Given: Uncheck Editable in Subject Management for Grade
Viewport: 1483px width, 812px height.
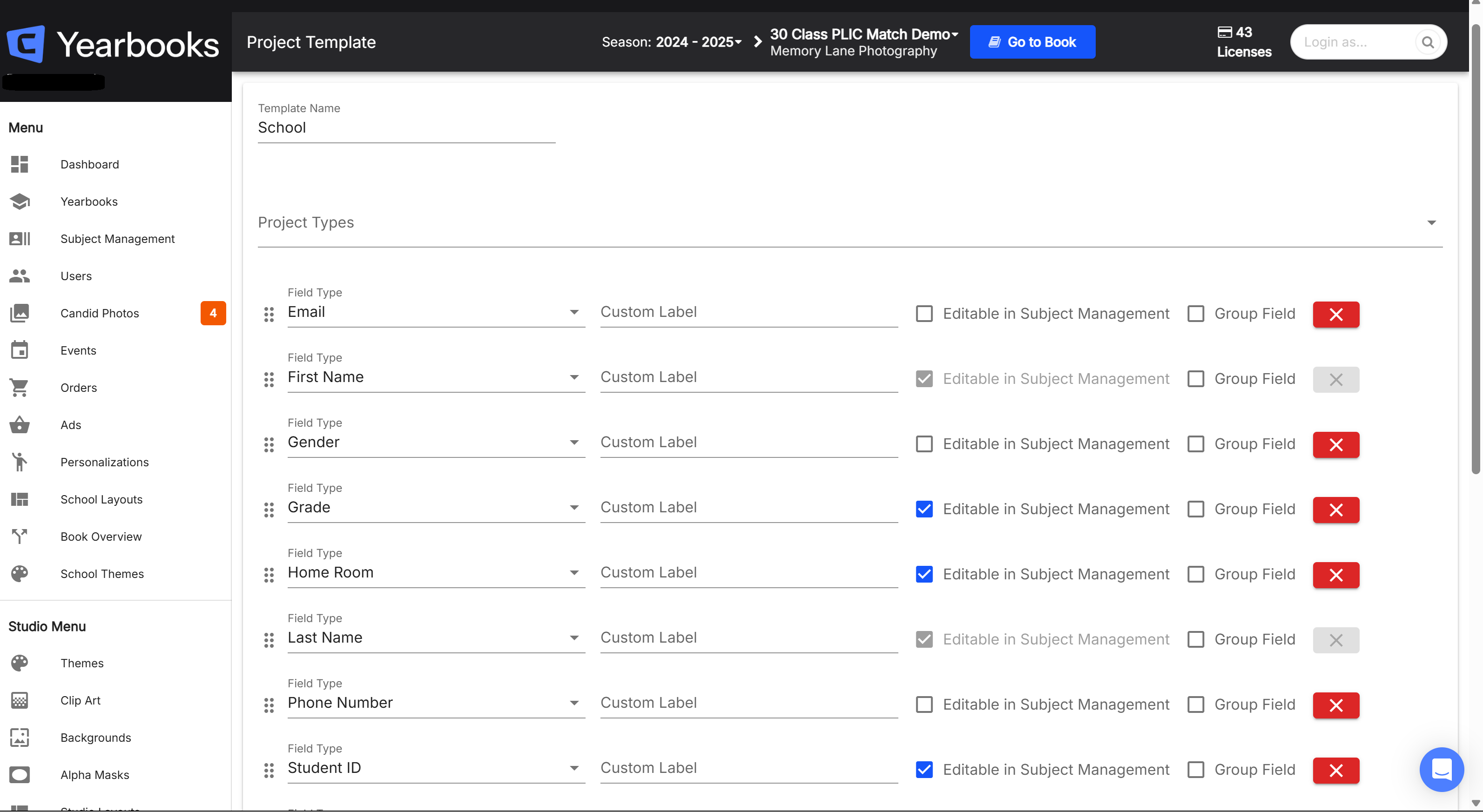Looking at the screenshot, I should pos(924,509).
